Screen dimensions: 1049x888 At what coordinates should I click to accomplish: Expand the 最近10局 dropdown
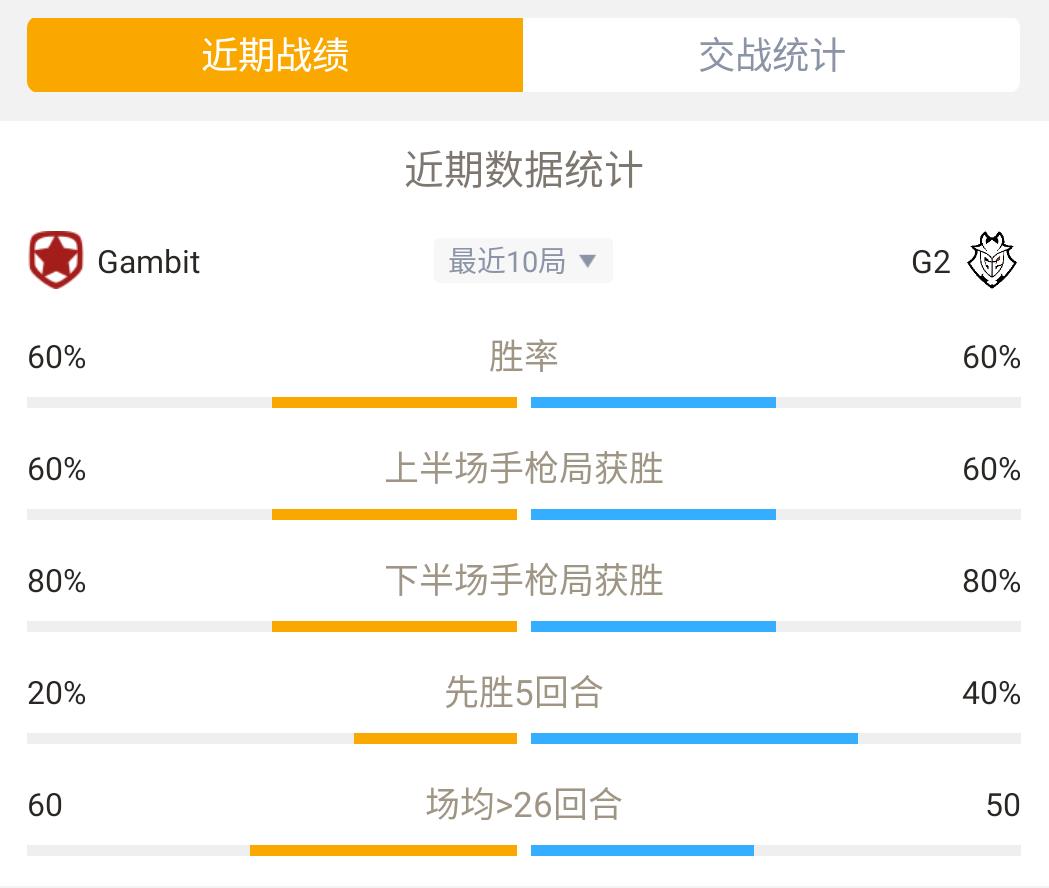click(523, 260)
